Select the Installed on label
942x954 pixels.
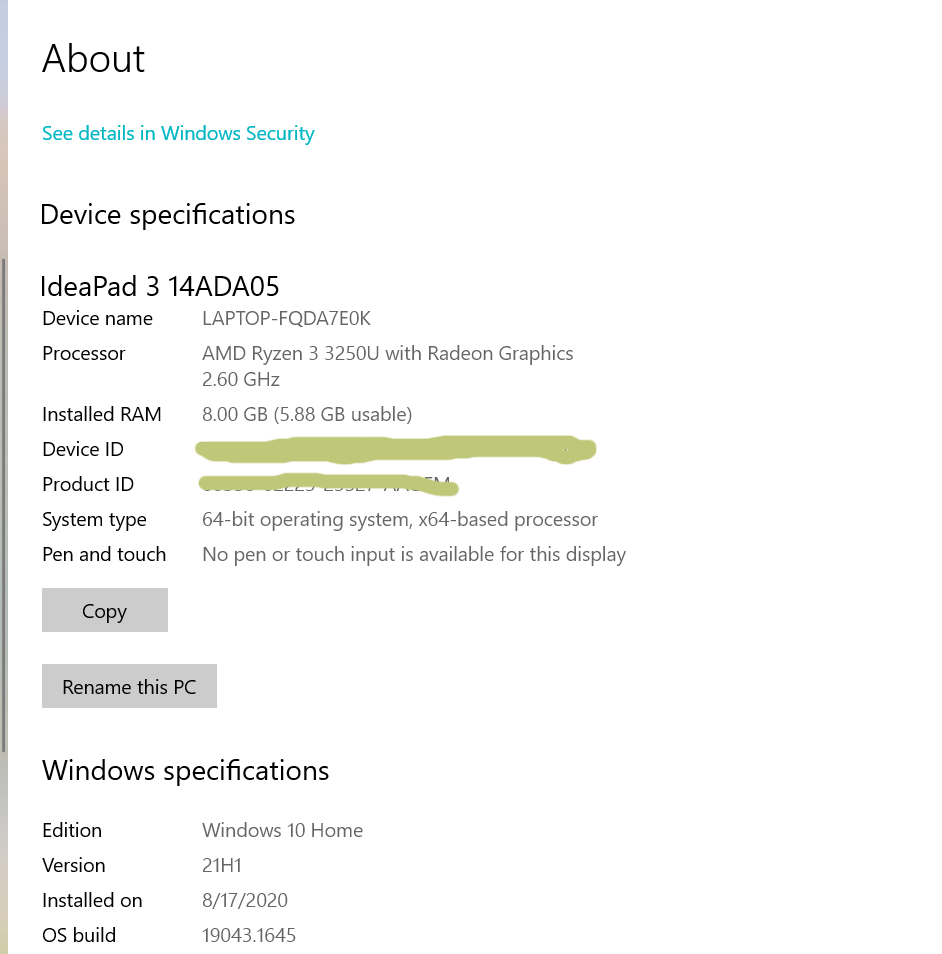(x=92, y=900)
